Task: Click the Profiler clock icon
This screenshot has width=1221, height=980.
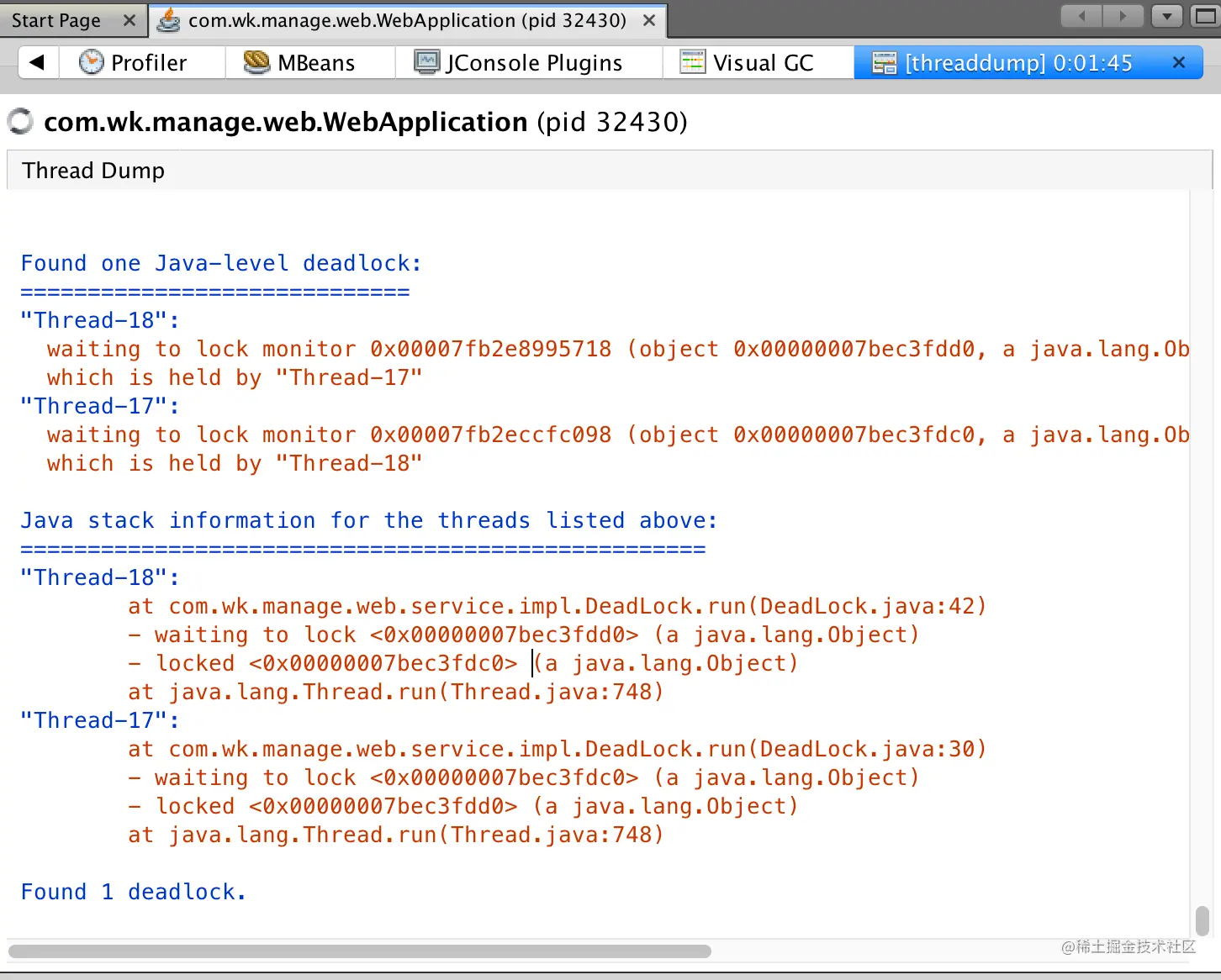Action: (91, 62)
